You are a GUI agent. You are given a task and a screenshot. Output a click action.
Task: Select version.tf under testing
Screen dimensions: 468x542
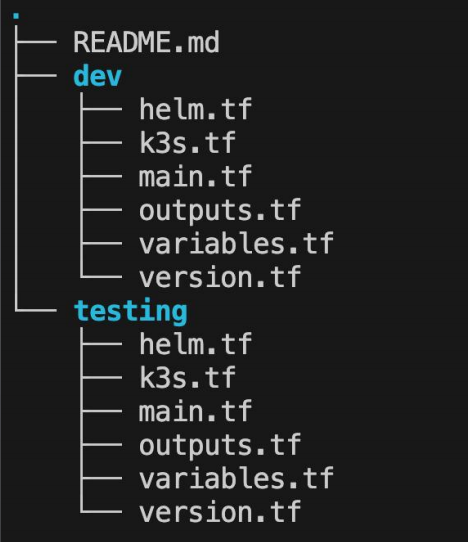[x=220, y=512]
